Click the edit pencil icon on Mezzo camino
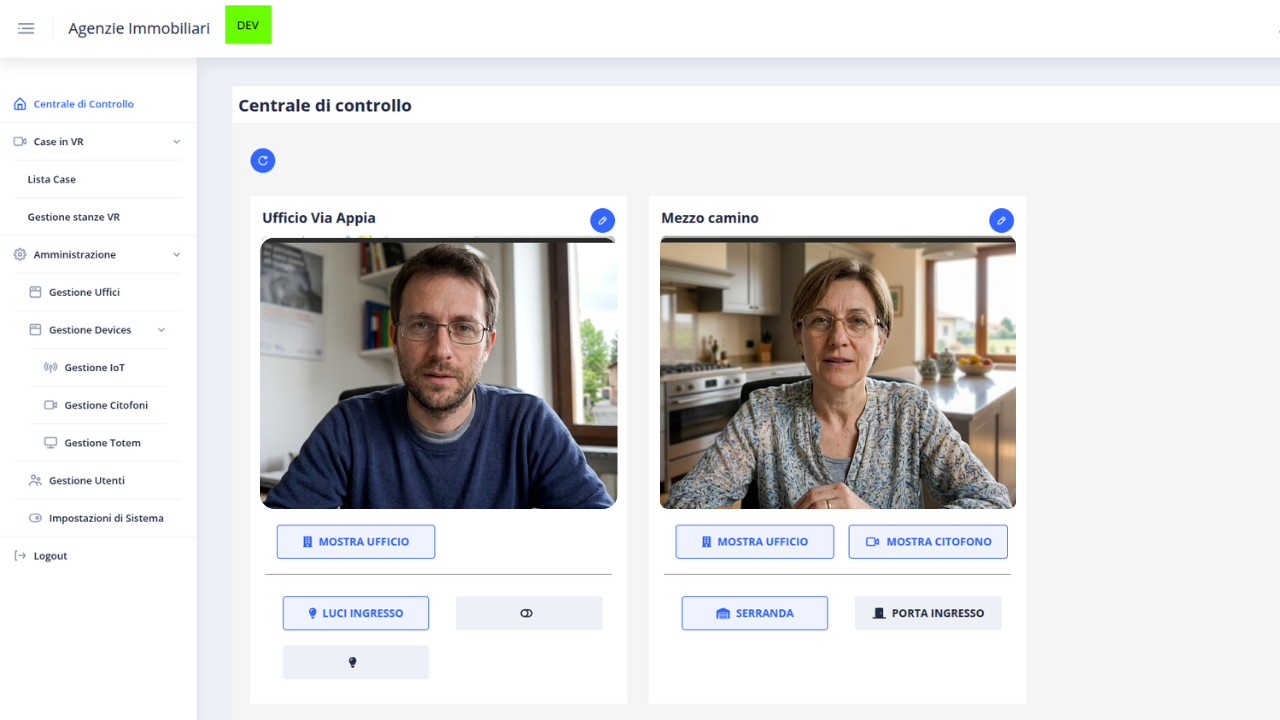The width and height of the screenshot is (1280, 720). pos(1001,220)
